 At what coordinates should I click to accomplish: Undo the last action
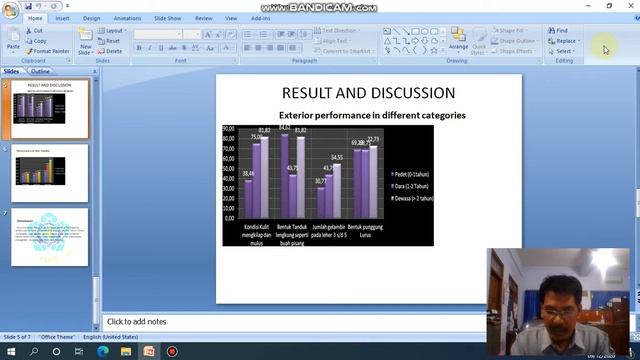(x=39, y=6)
